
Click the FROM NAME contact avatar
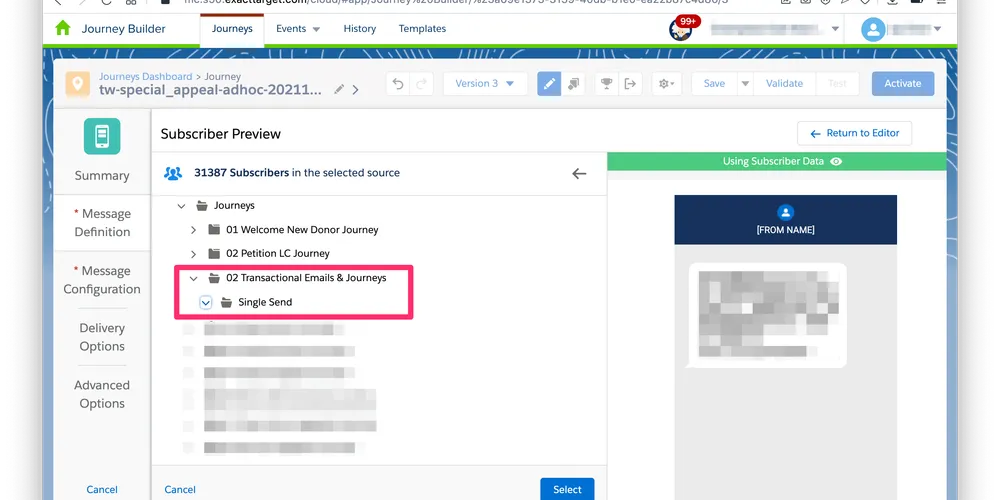786,212
